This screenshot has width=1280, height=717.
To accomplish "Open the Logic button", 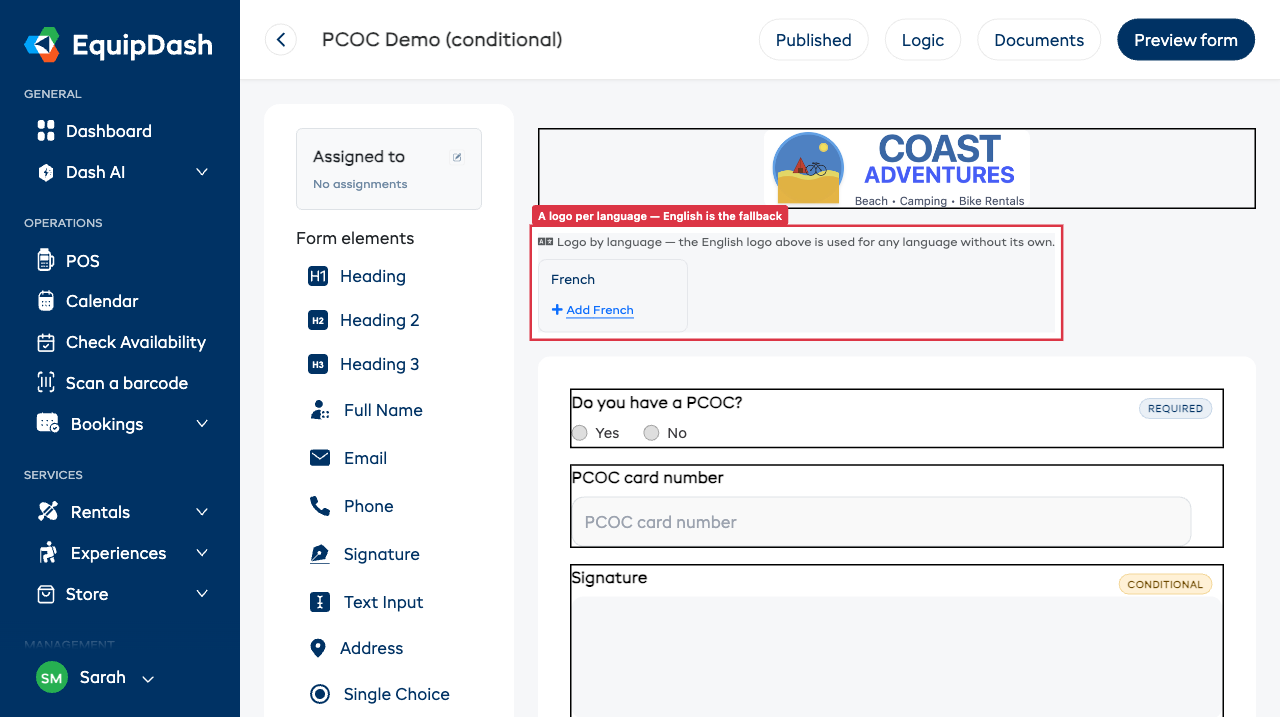I will pyautogui.click(x=922, y=40).
